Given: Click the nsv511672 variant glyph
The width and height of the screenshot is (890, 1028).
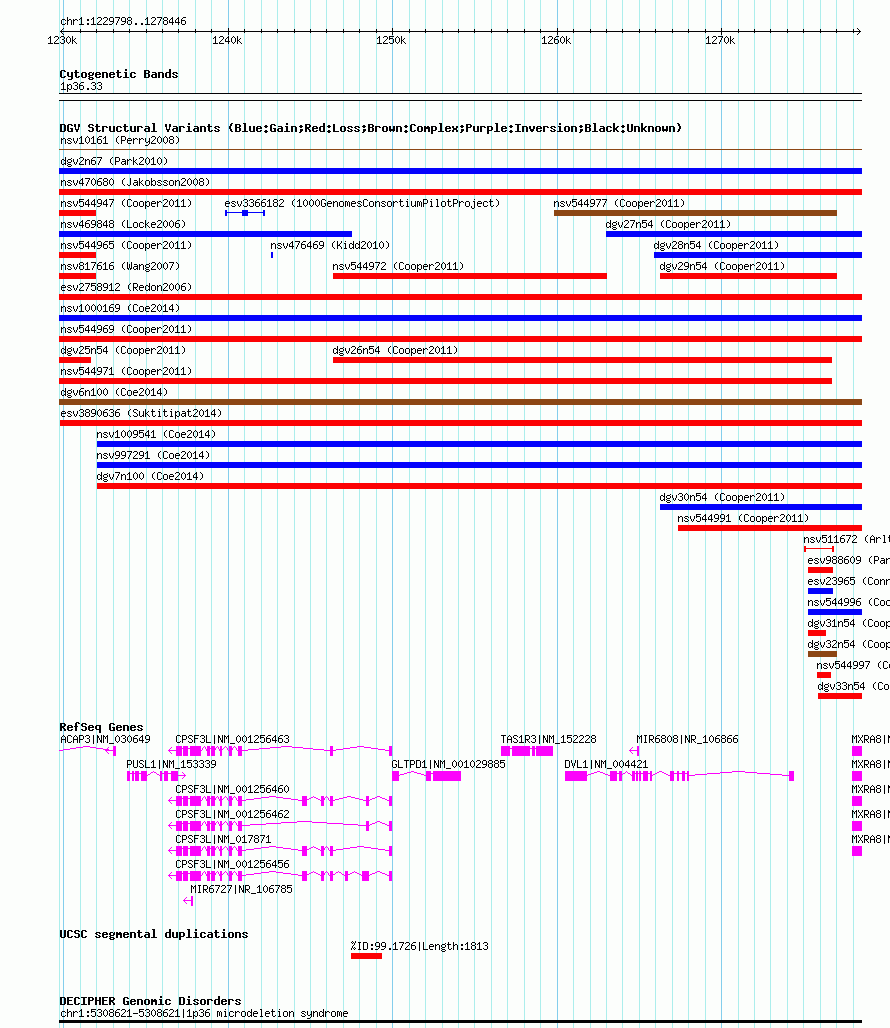Looking at the screenshot, I should click(x=819, y=549).
